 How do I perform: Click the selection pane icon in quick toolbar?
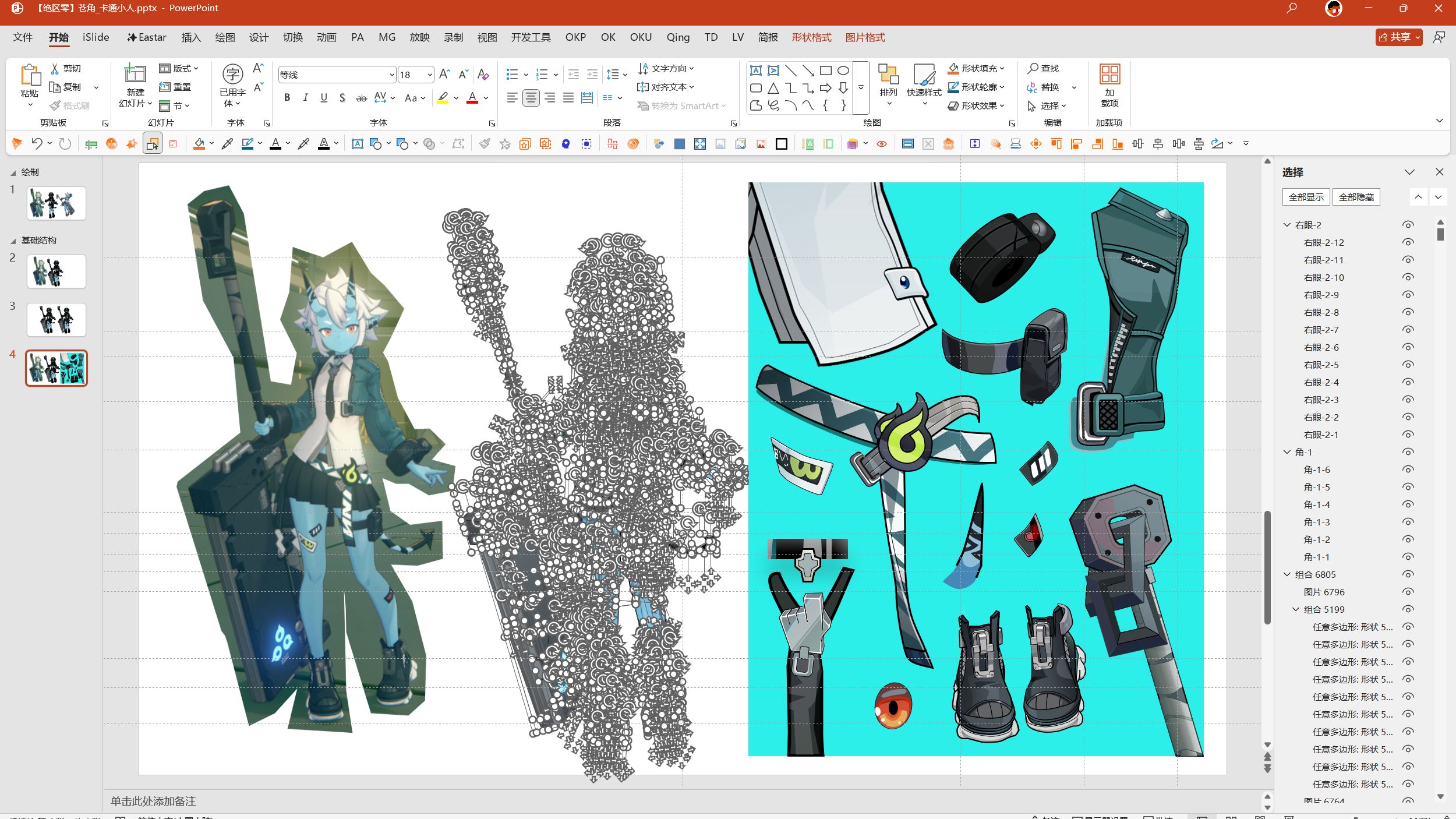tap(153, 143)
